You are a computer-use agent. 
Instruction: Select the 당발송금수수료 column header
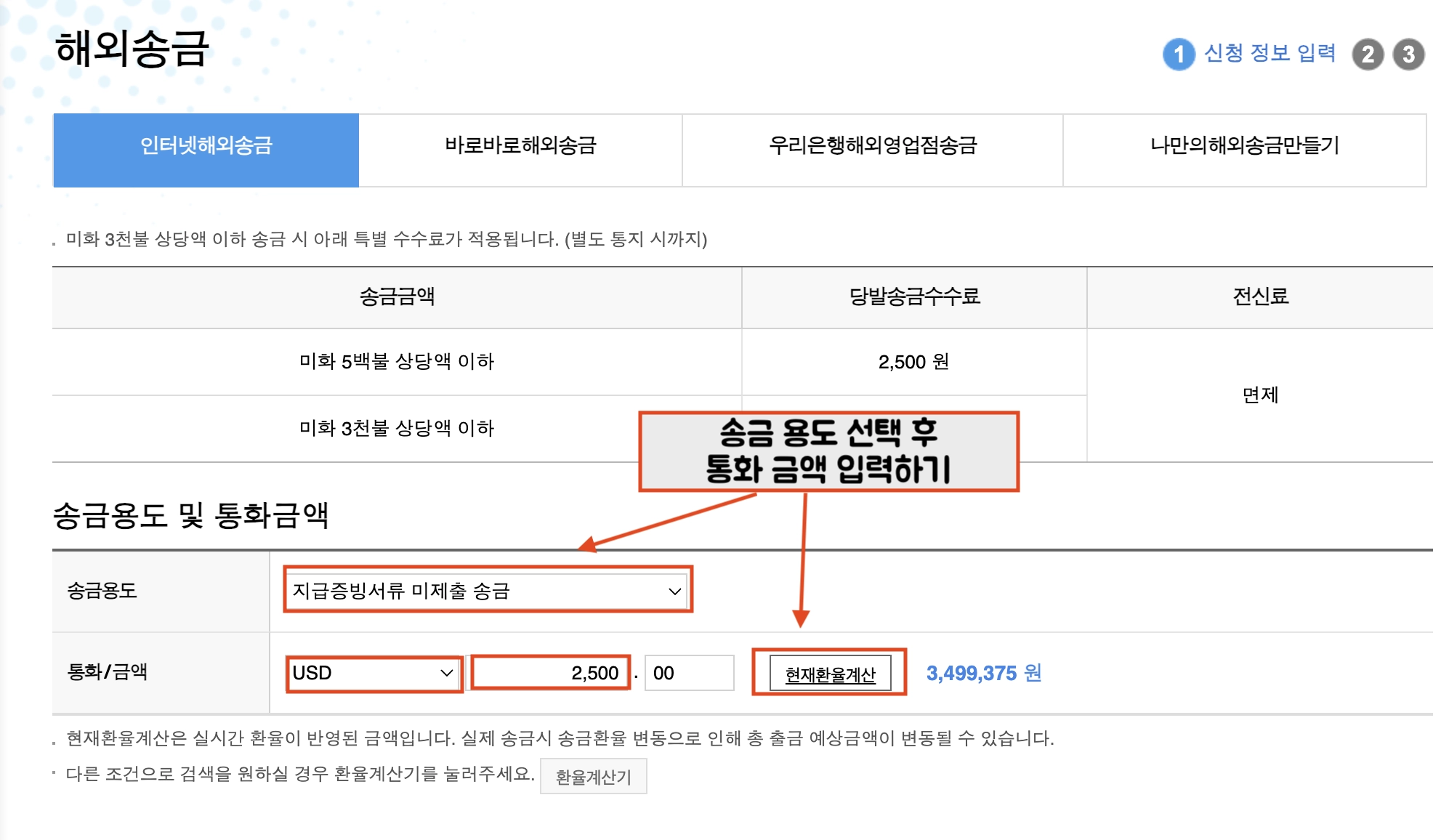(914, 296)
